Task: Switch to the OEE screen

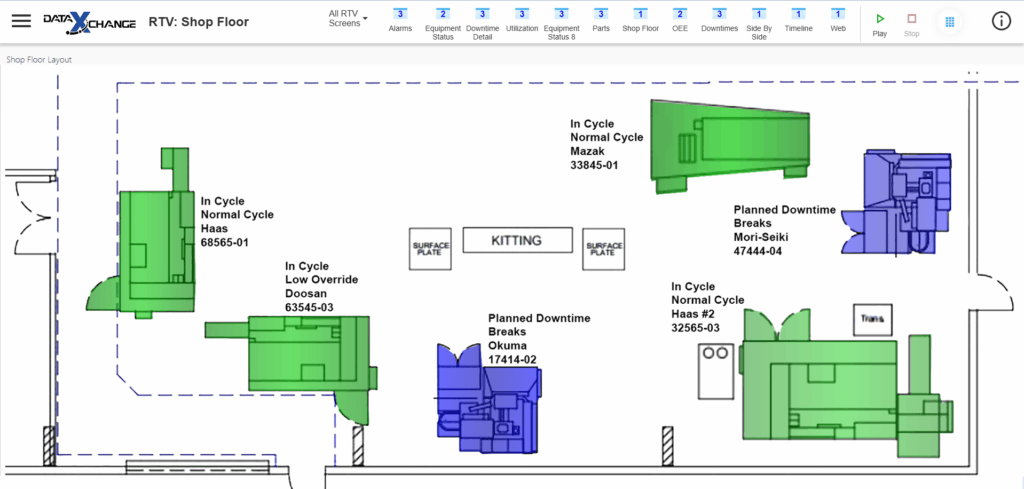Action: [x=680, y=21]
